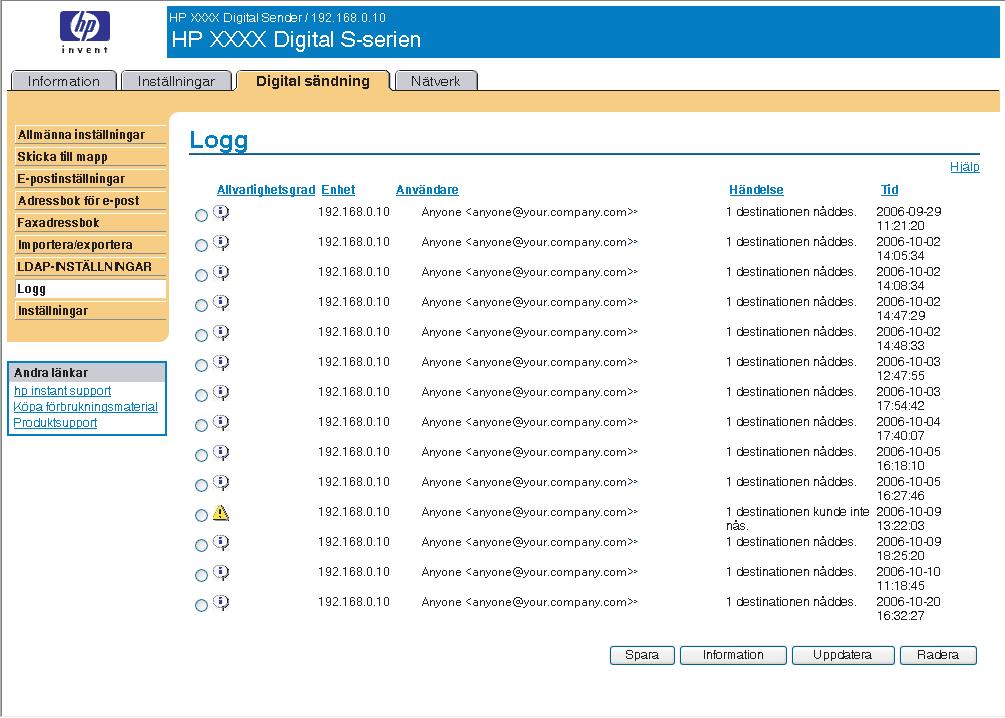
Task: Select radio button for failed 13:22:03 entry
Action: (201, 515)
